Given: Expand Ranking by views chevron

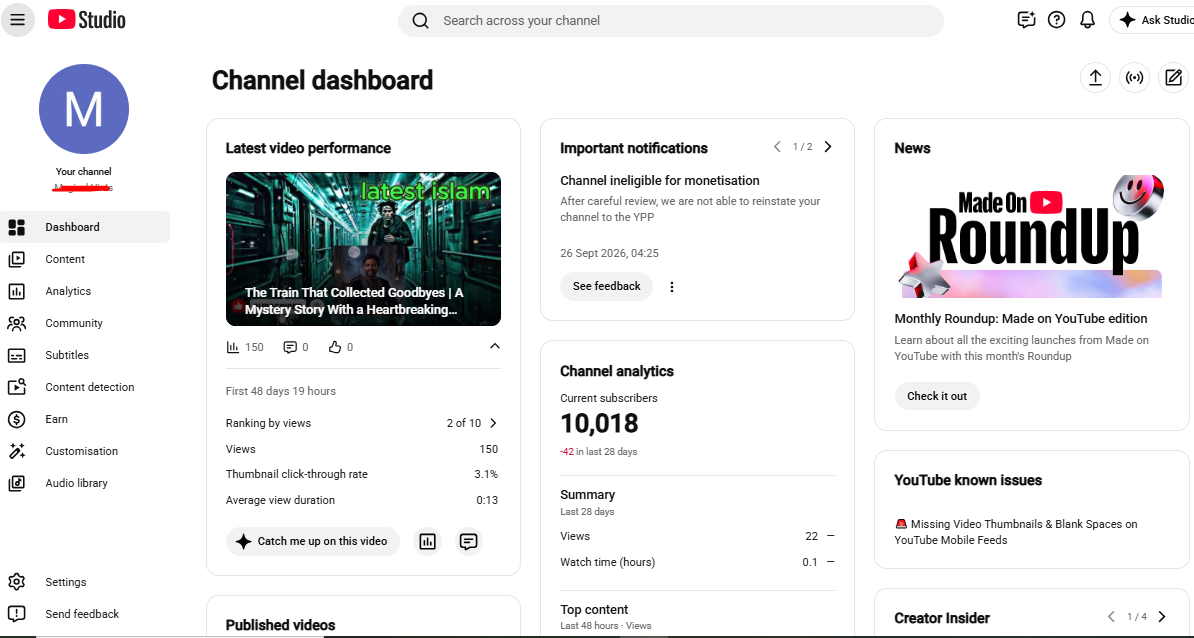Looking at the screenshot, I should tap(493, 423).
